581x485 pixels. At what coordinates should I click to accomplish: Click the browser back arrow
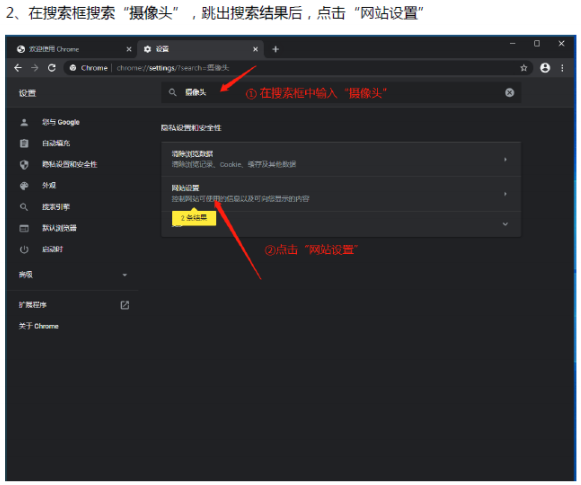pos(18,68)
